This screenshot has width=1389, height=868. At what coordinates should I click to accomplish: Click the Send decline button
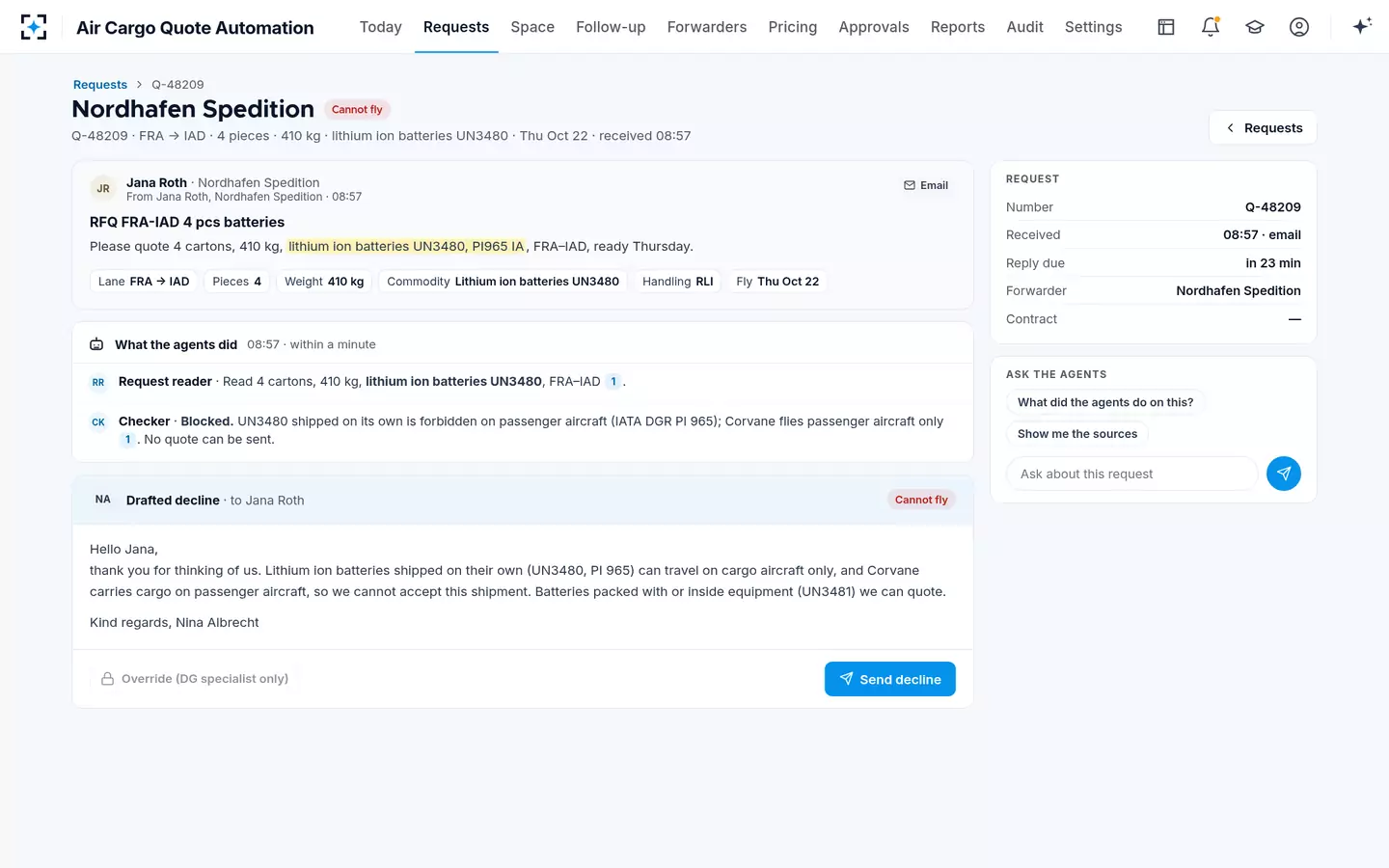890,679
